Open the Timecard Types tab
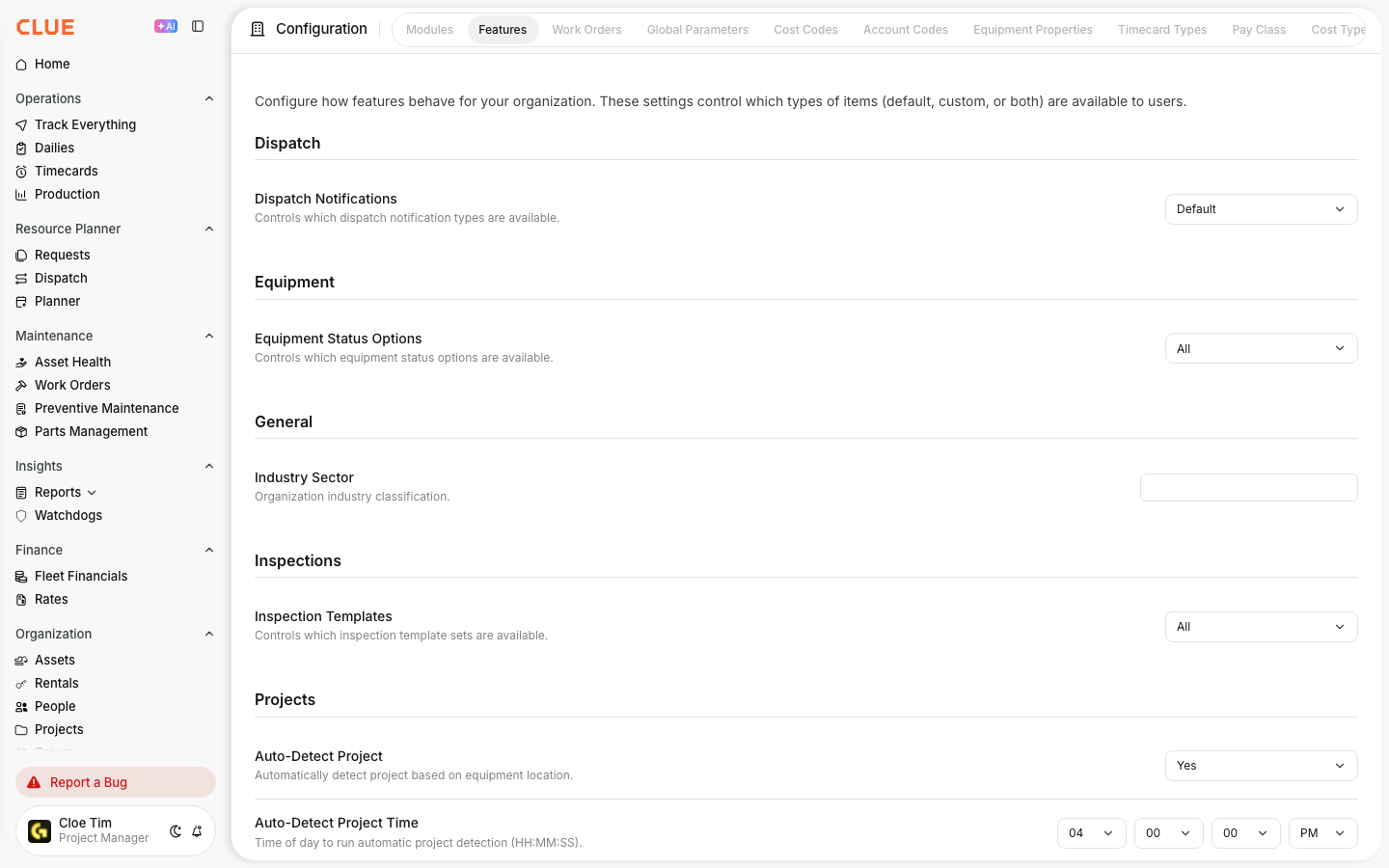 coord(1162,30)
